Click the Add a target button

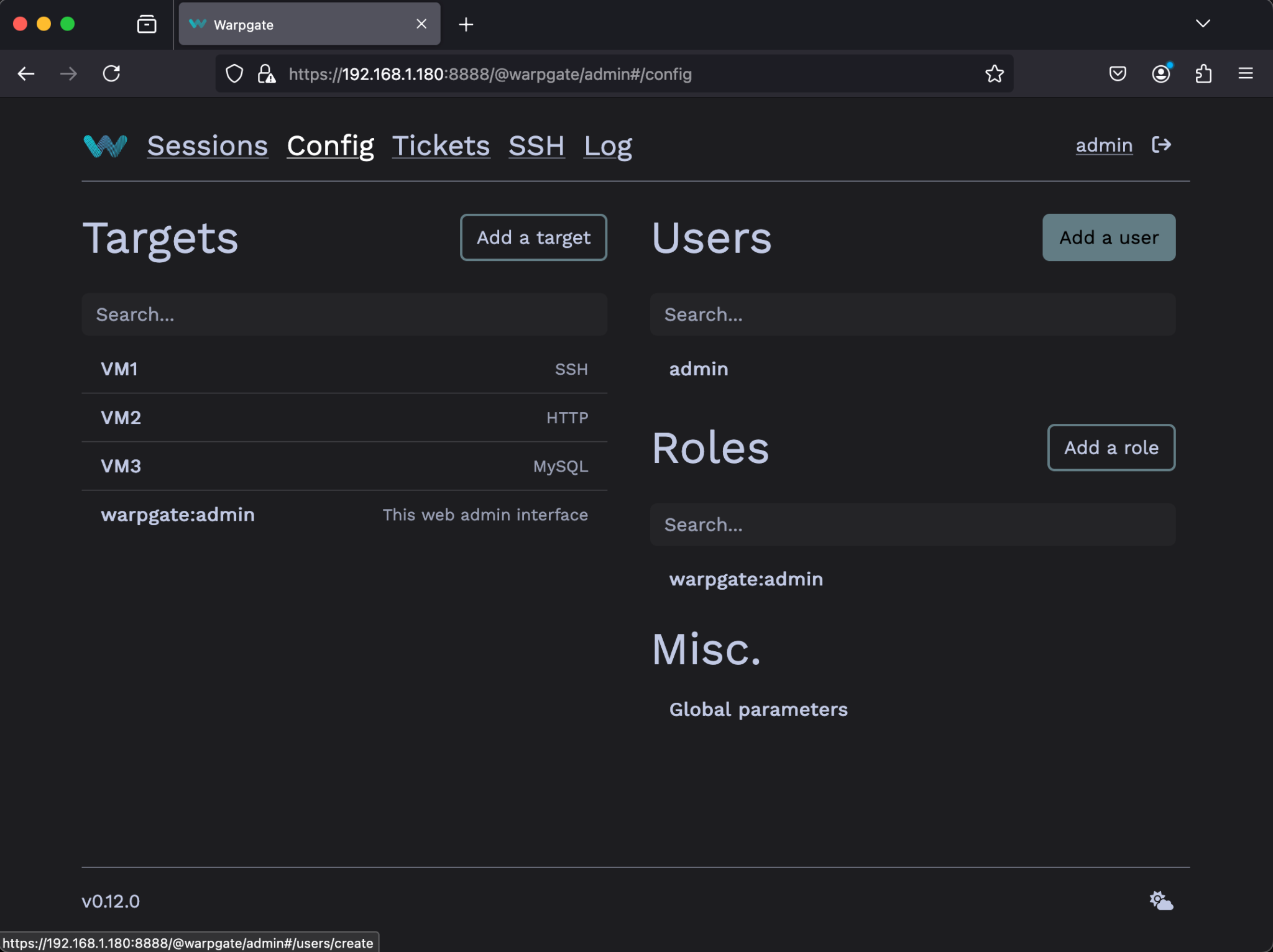pyautogui.click(x=533, y=237)
